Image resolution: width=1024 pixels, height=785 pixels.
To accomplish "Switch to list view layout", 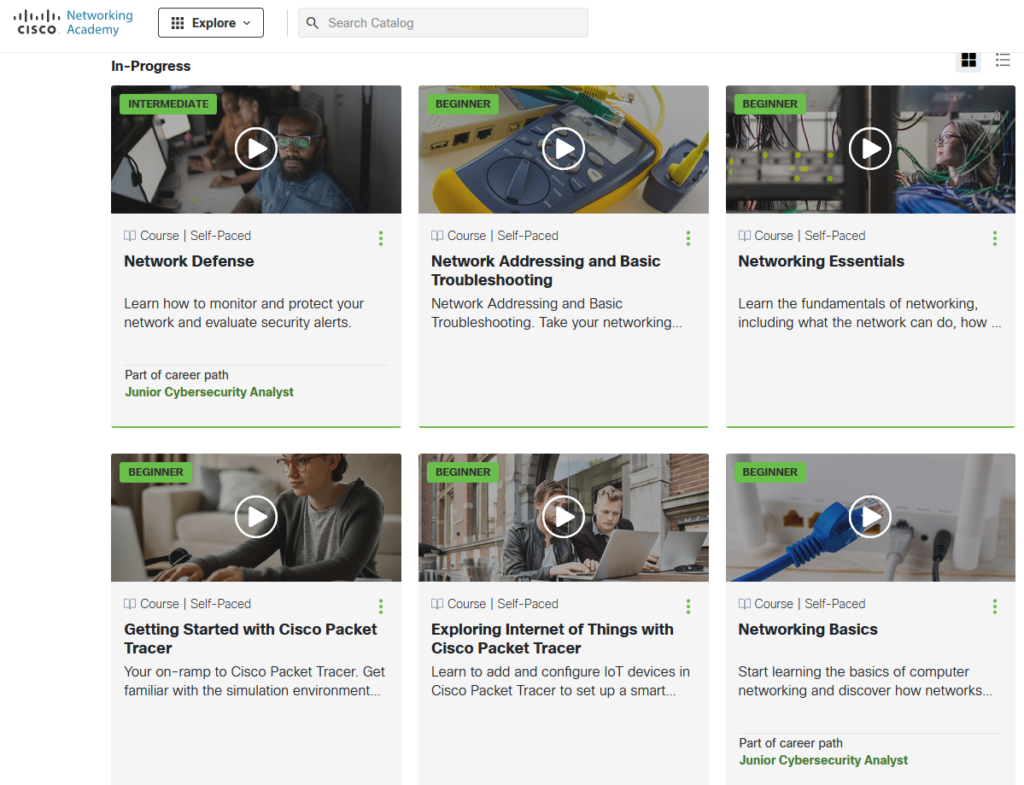I will pos(1002,60).
